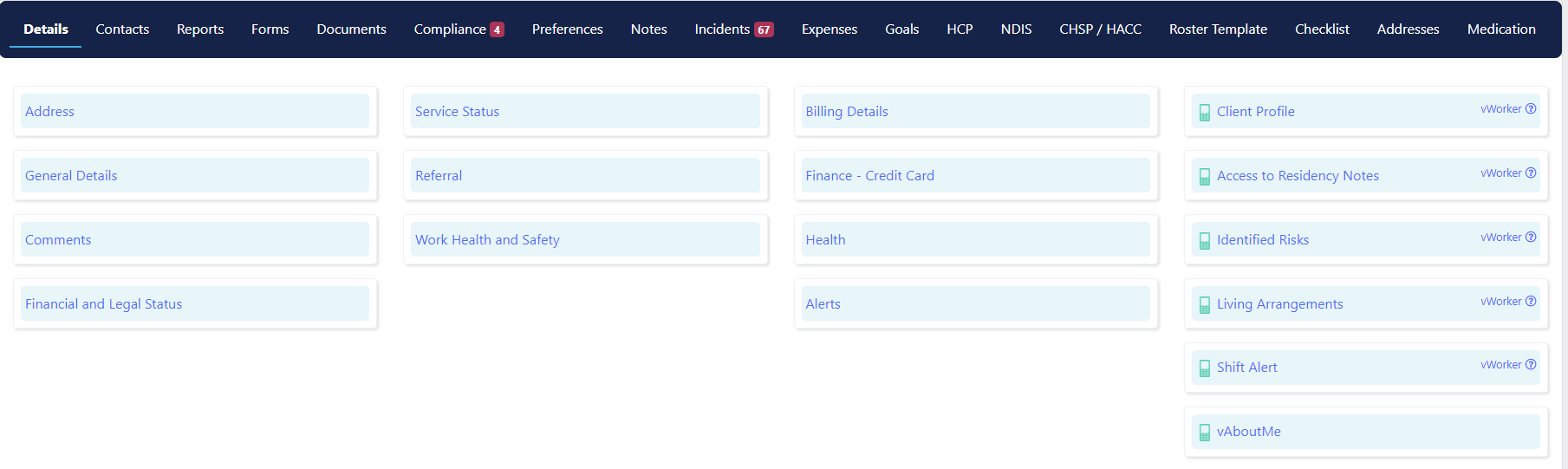
Task: Open the Identified Risks panel
Action: (1366, 239)
